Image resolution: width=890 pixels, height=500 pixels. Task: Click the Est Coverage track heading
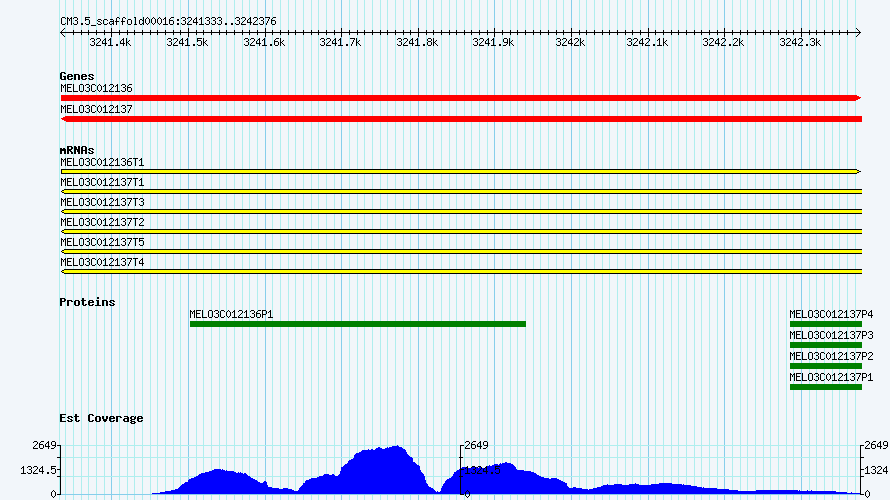pos(101,419)
